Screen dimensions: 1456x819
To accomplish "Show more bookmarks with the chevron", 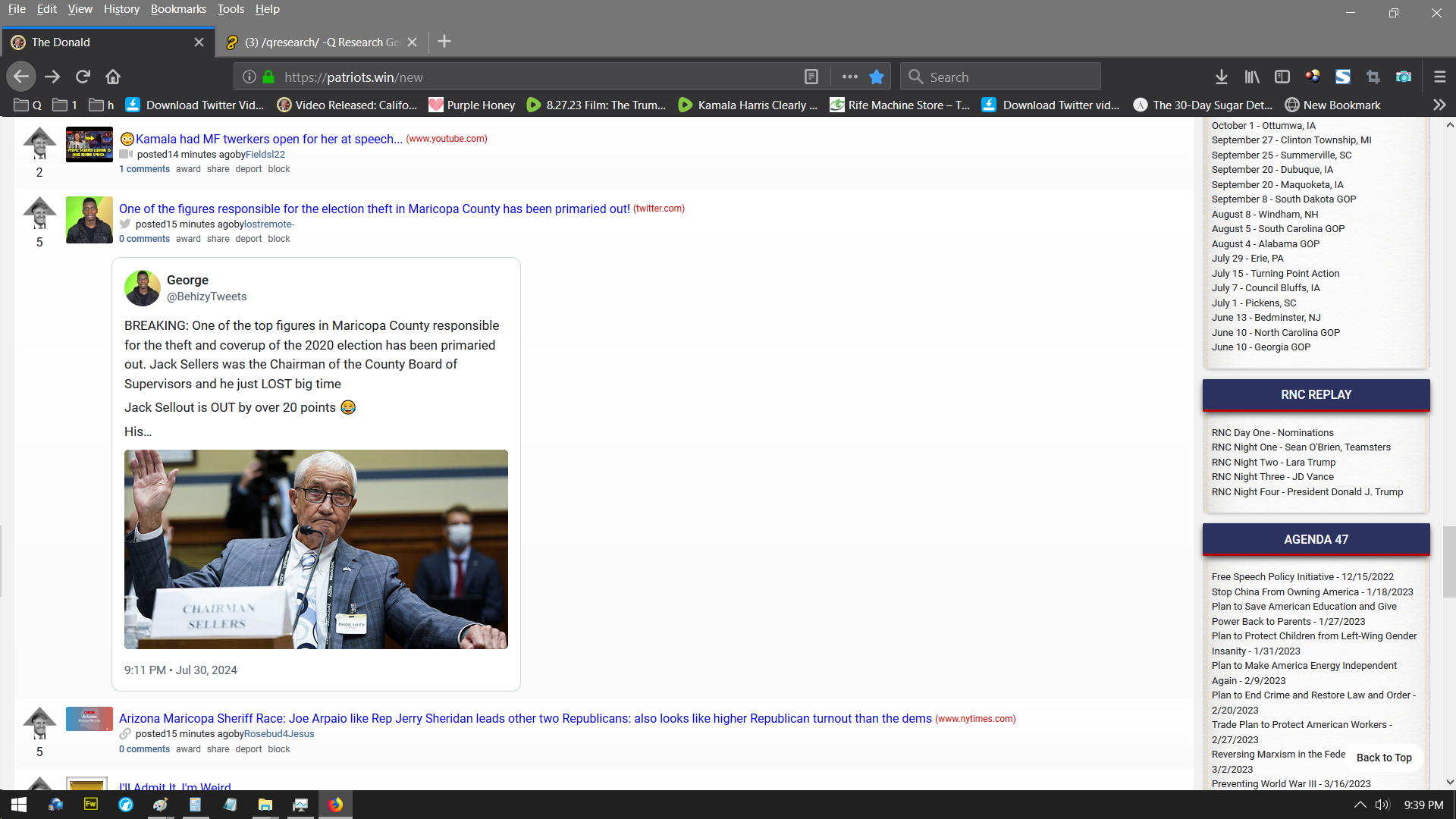I will 1439,105.
